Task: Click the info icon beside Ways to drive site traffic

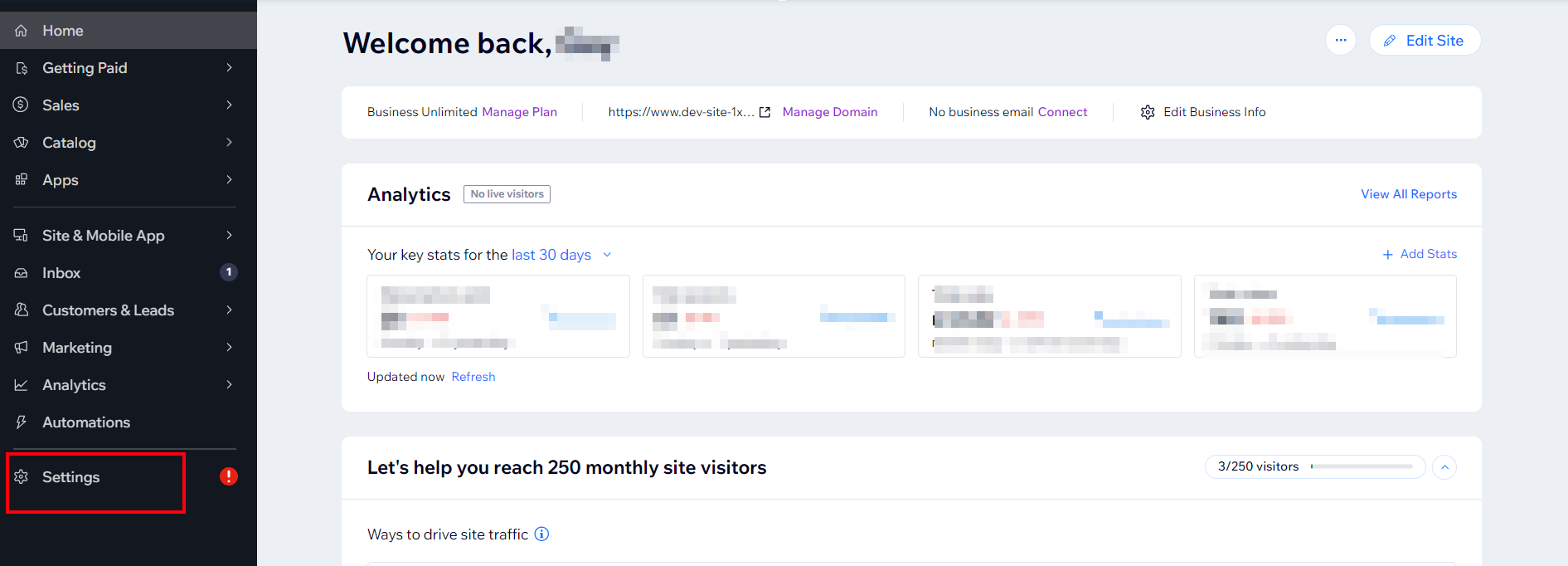Action: (541, 534)
